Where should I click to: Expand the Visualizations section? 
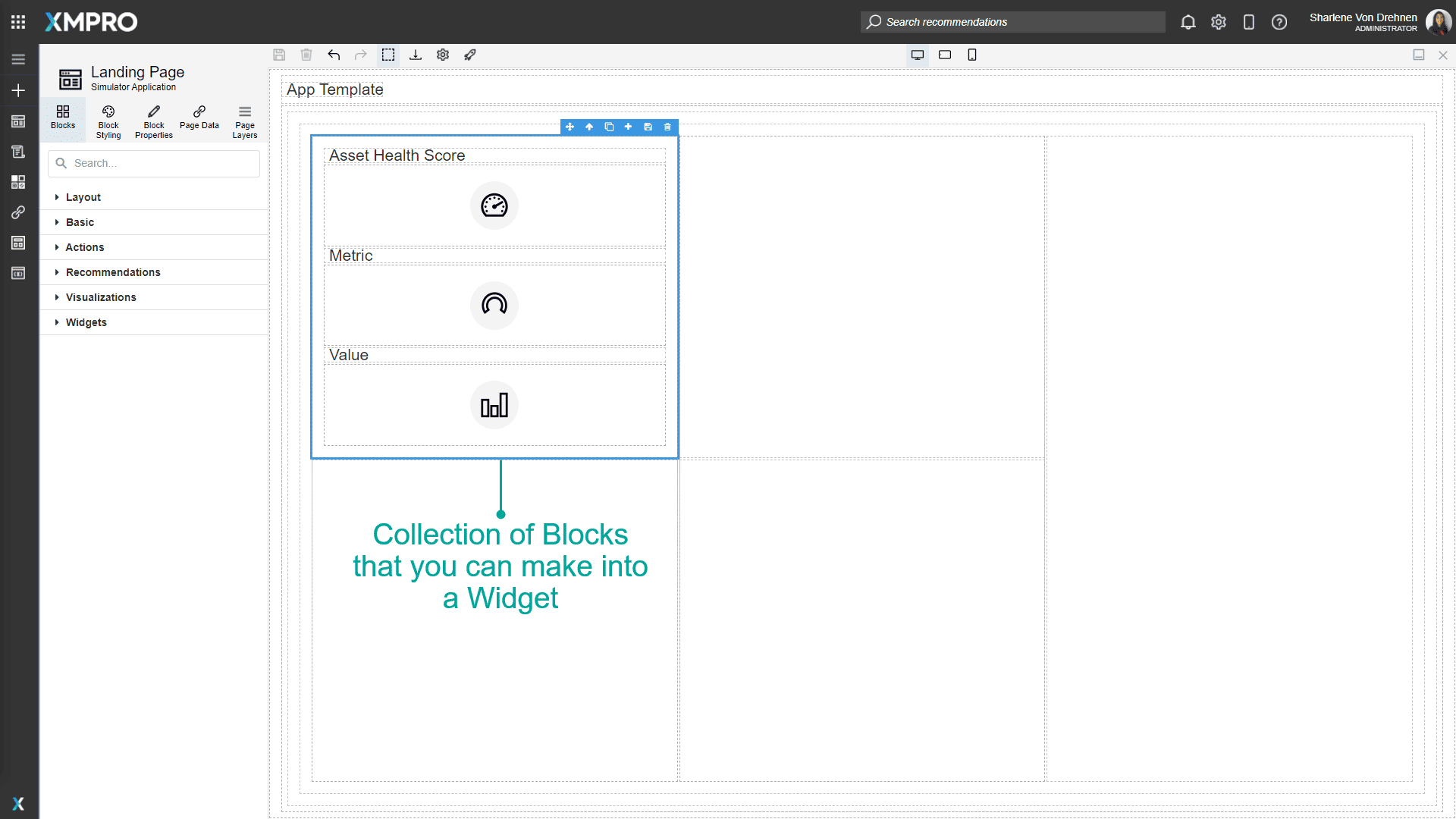[101, 297]
